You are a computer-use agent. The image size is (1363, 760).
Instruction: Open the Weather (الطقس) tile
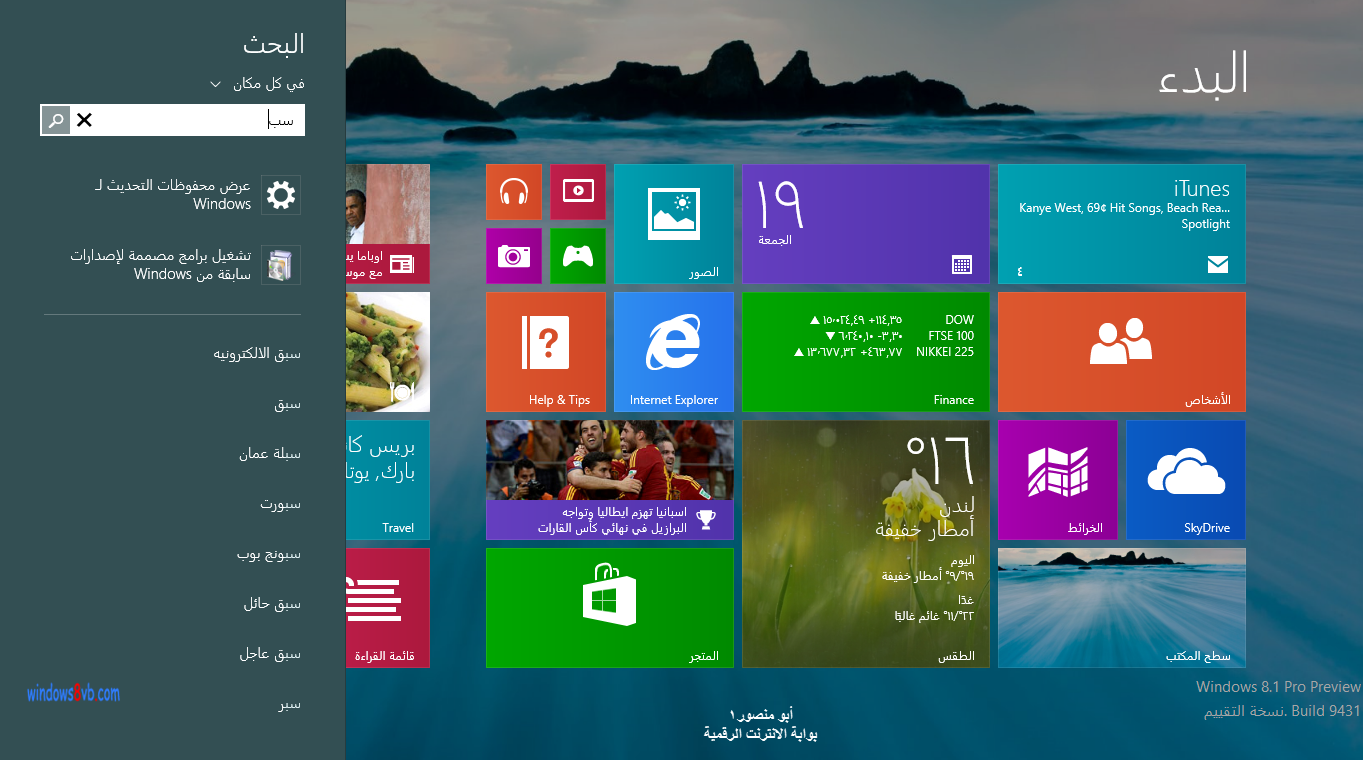coord(865,544)
